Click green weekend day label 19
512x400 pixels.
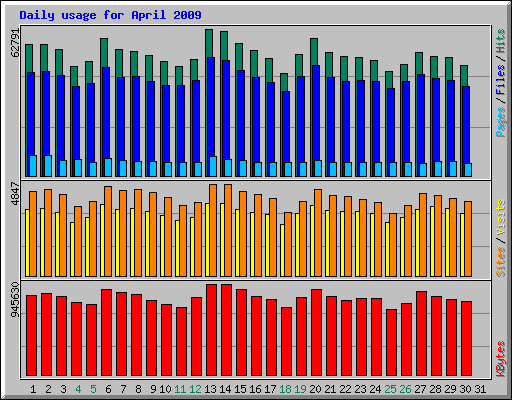click(x=300, y=389)
